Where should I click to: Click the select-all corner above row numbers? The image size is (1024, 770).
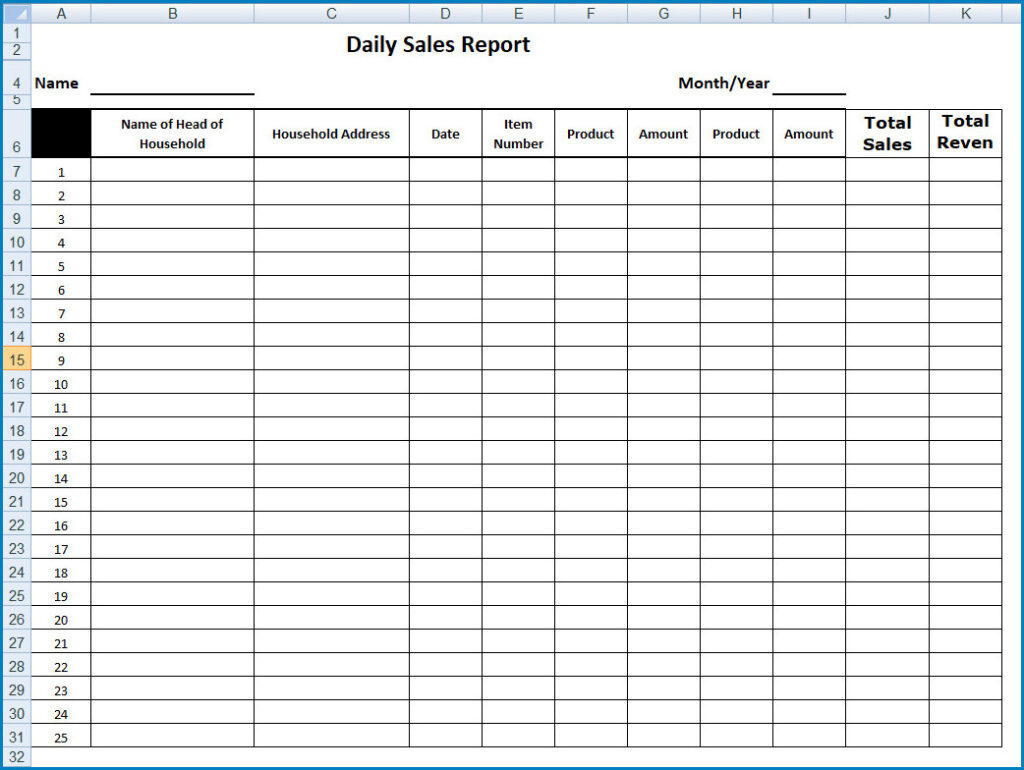15,13
